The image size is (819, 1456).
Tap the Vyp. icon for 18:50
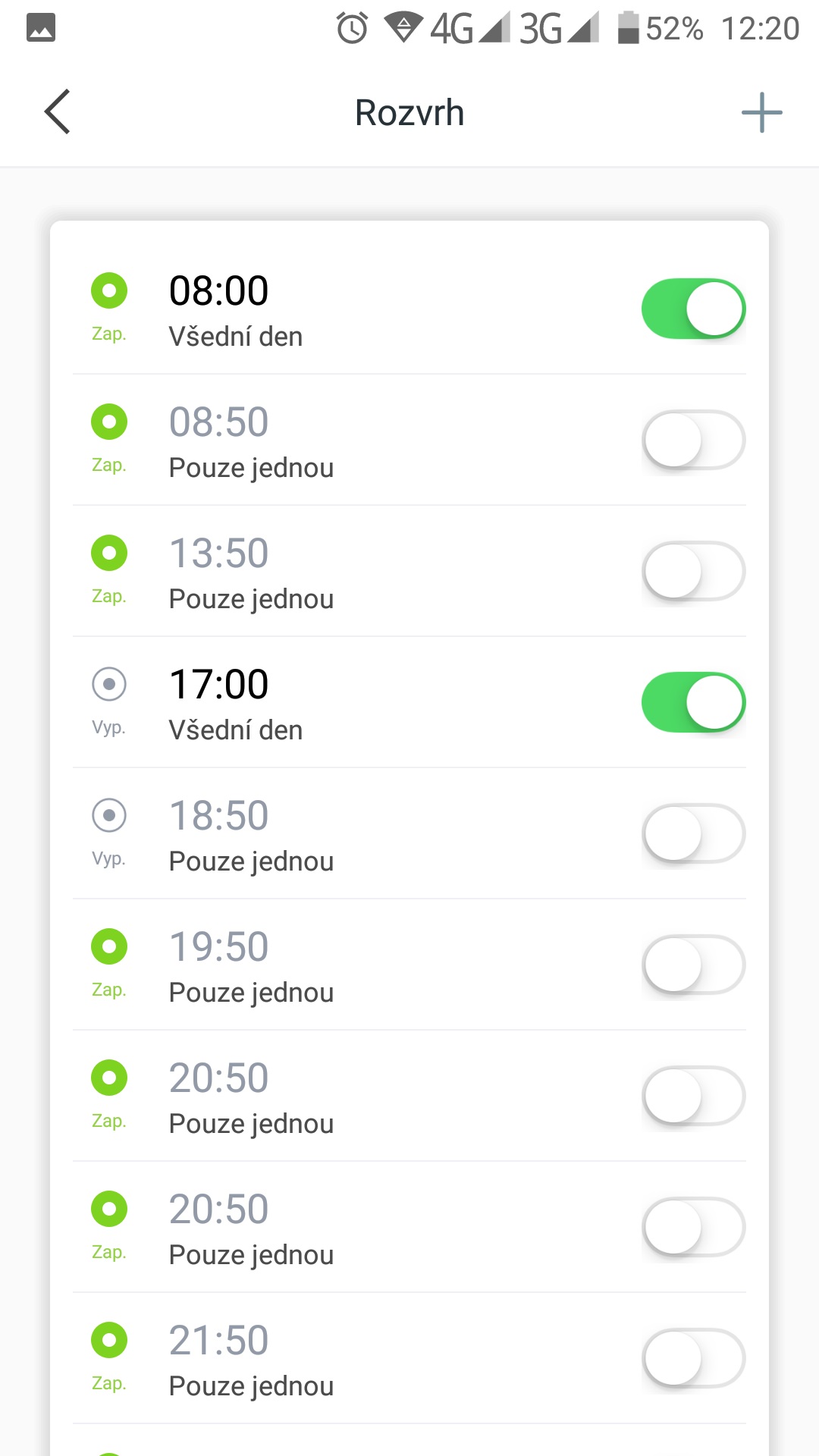click(x=109, y=816)
